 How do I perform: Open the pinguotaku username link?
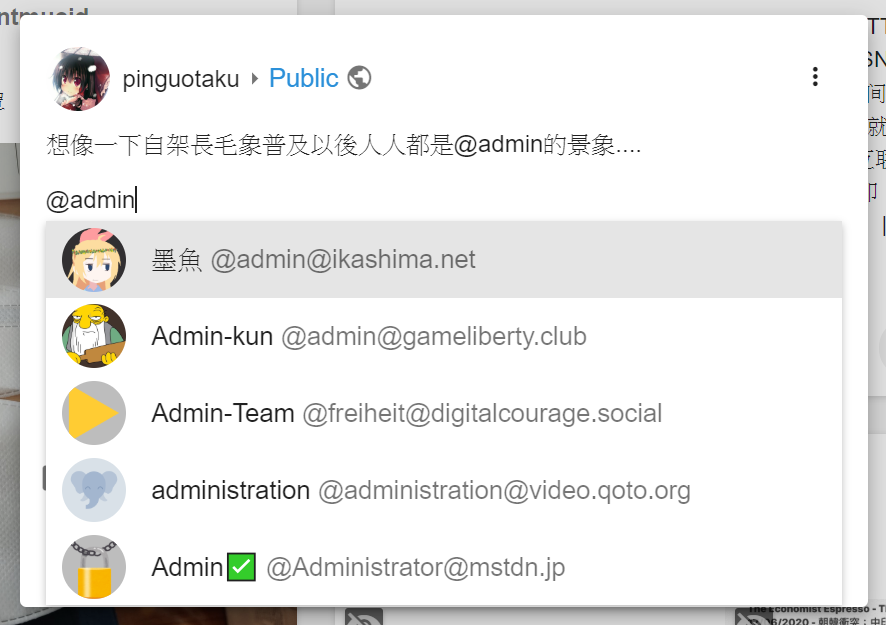(x=181, y=79)
